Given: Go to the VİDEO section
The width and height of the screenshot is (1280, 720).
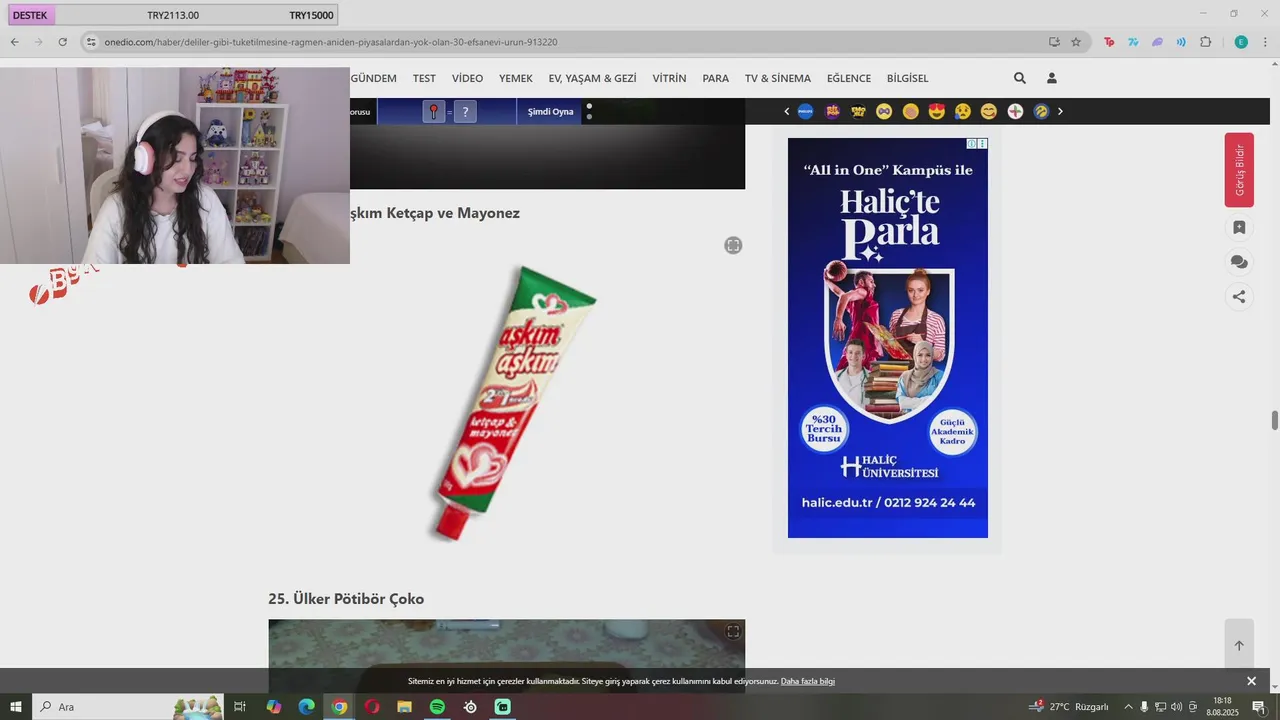Looking at the screenshot, I should 467,78.
